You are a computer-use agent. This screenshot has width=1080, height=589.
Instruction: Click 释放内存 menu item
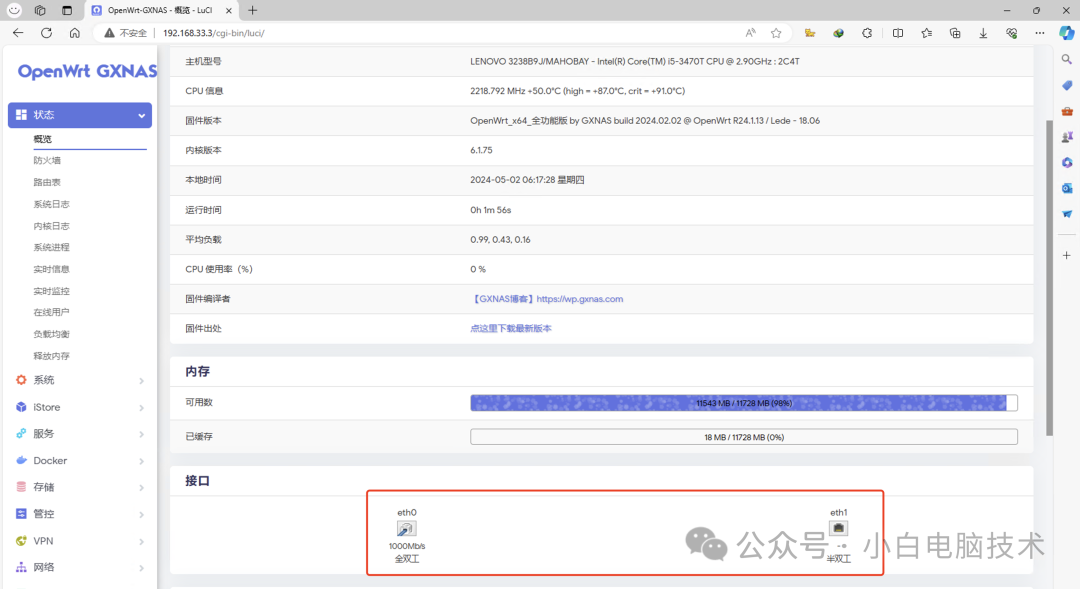click(x=52, y=356)
